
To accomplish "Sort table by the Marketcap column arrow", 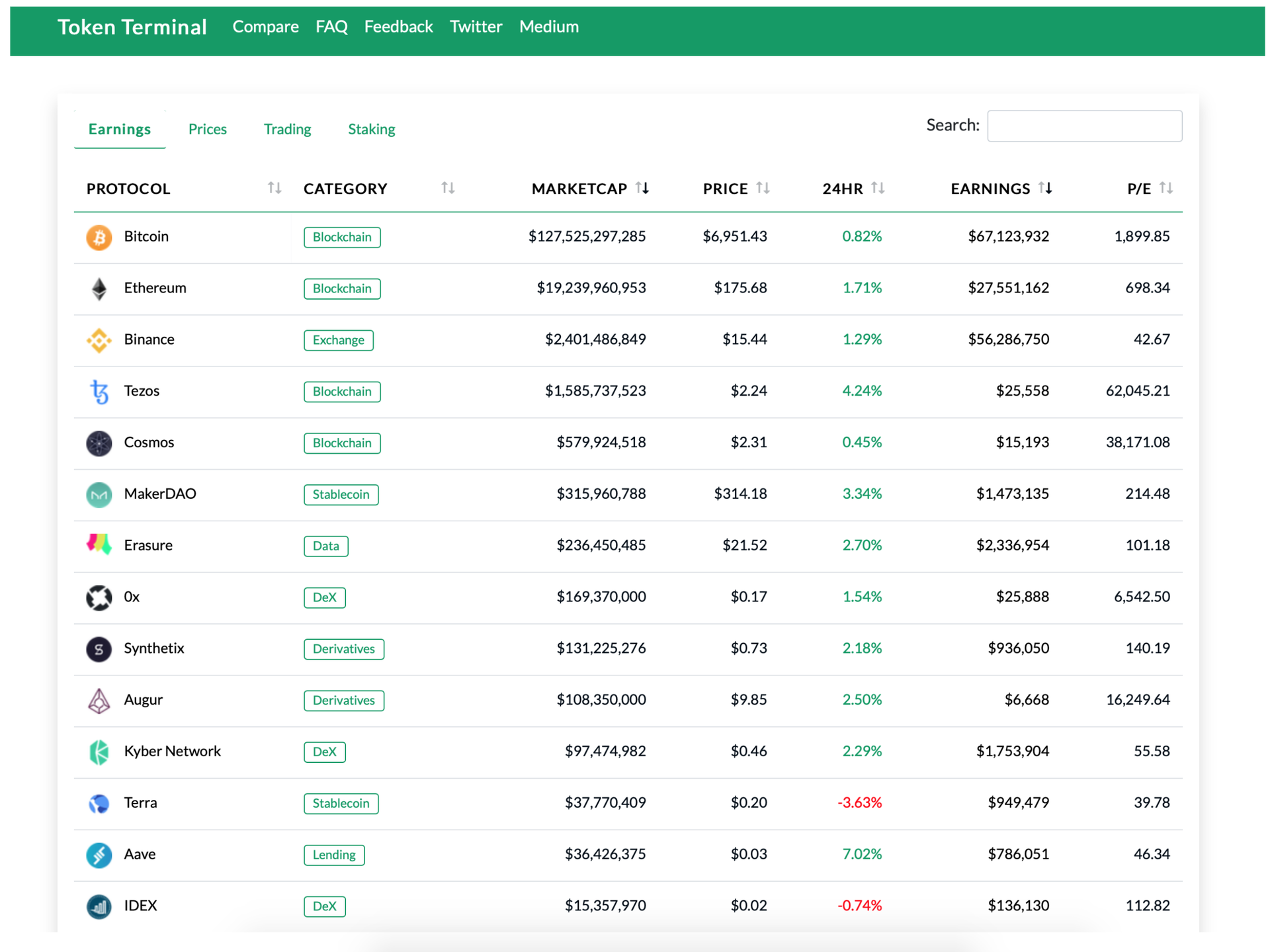I will tap(642, 189).
